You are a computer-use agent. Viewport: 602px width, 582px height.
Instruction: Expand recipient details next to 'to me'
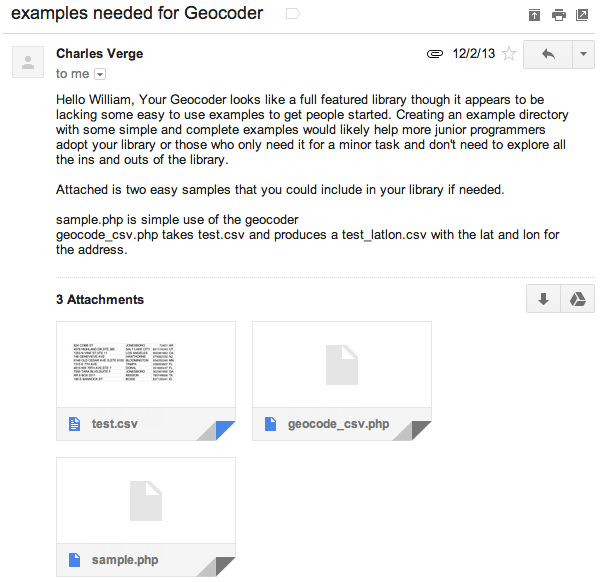tap(100, 74)
